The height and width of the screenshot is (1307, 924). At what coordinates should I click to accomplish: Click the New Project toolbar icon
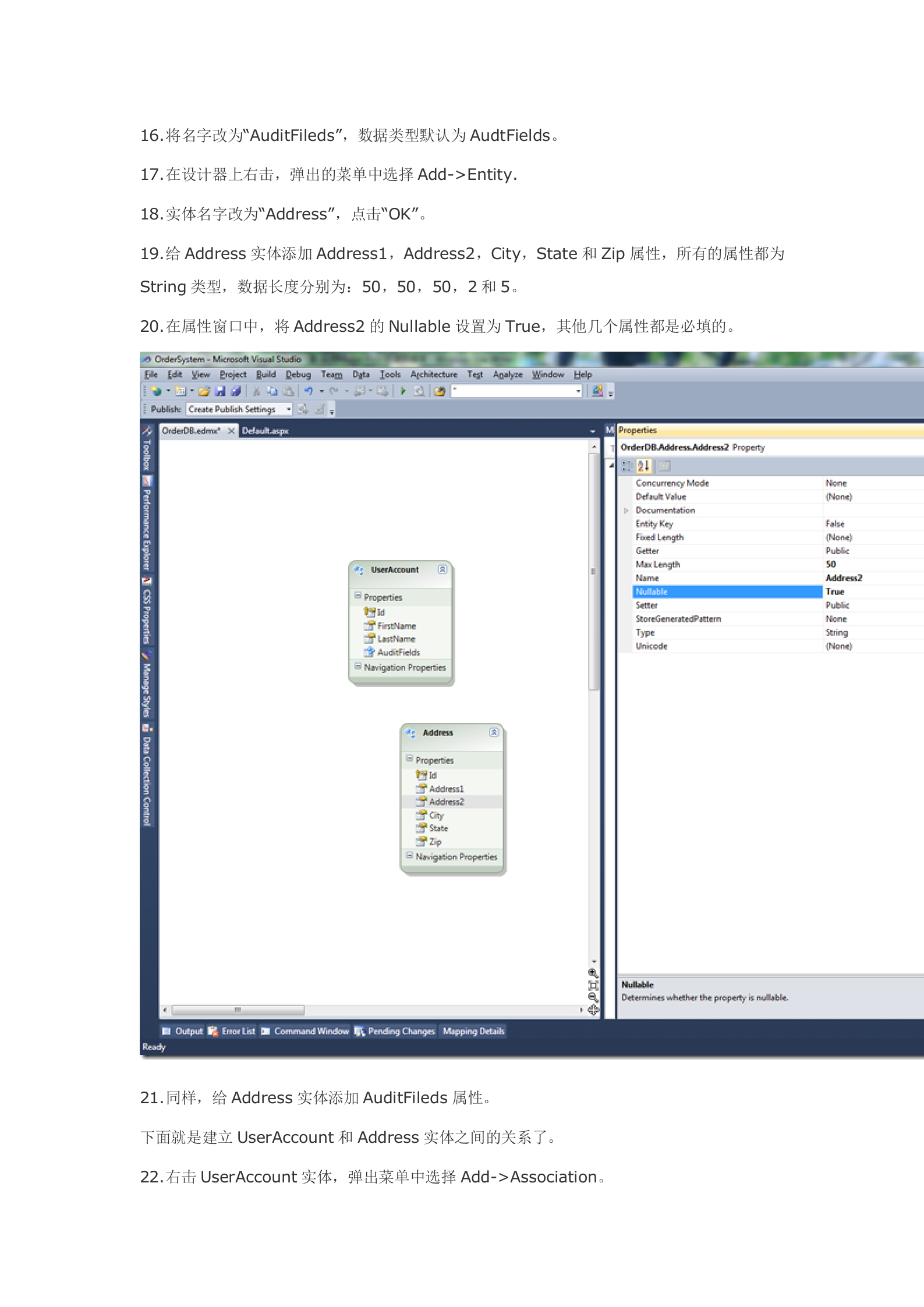click(x=156, y=391)
